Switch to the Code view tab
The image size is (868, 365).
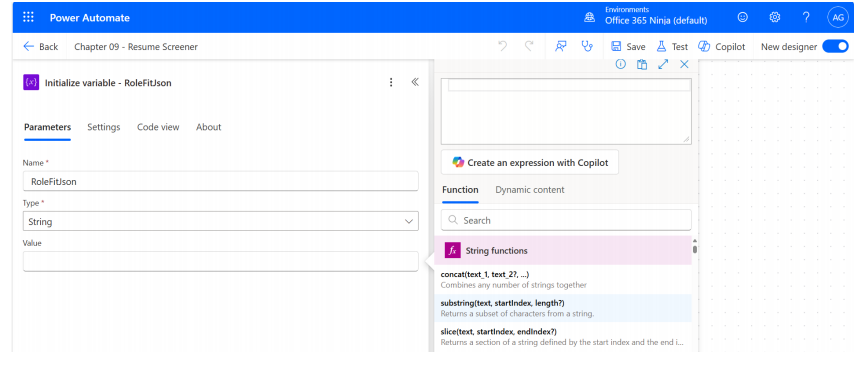[x=158, y=127]
